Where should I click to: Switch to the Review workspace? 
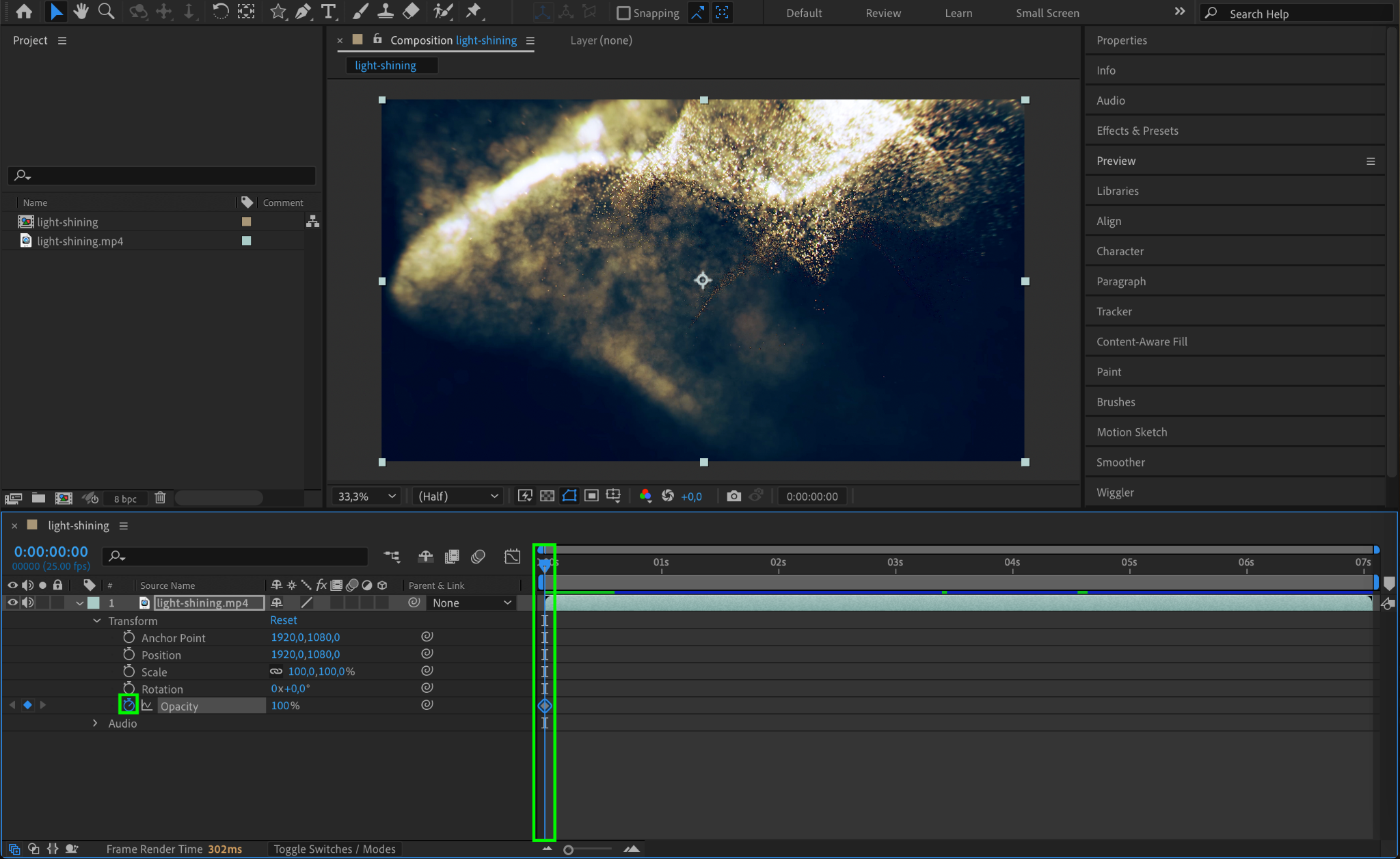883,13
